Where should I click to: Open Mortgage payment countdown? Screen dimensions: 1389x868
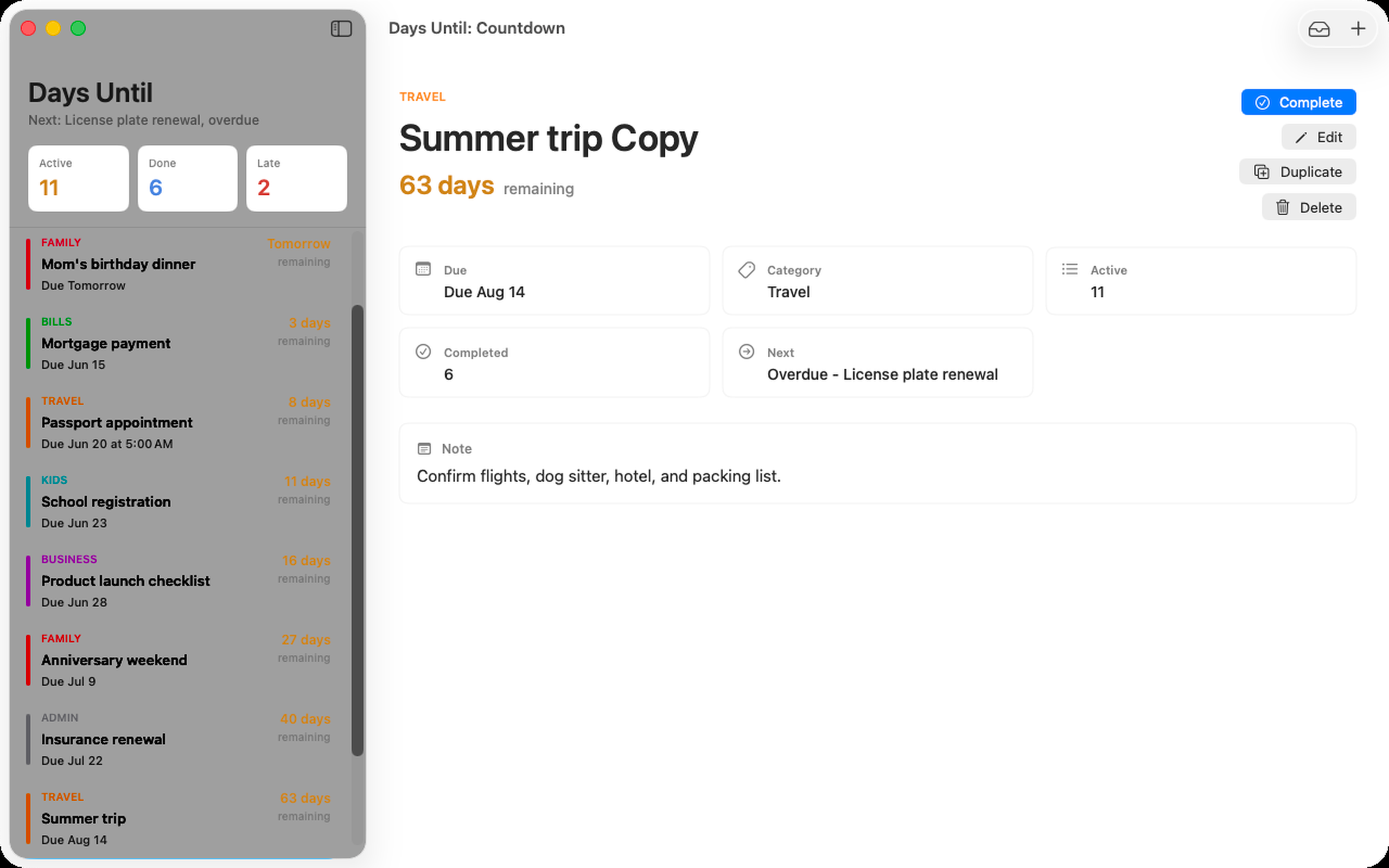pos(180,343)
